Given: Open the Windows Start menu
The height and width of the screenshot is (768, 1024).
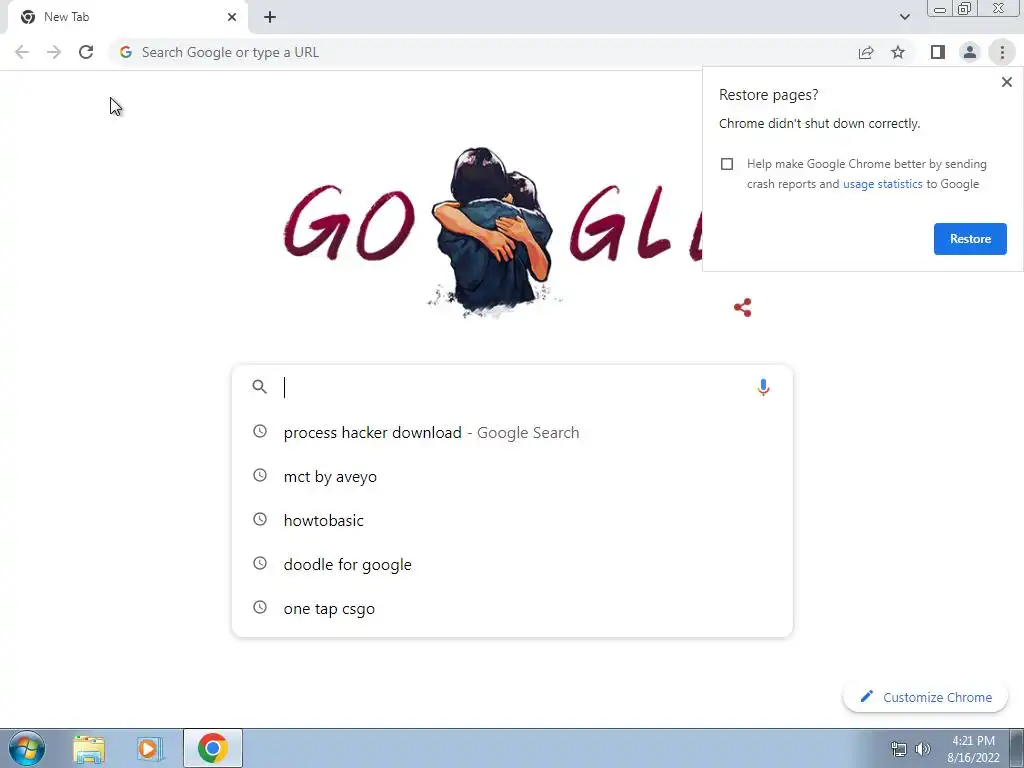Looking at the screenshot, I should click(x=27, y=748).
